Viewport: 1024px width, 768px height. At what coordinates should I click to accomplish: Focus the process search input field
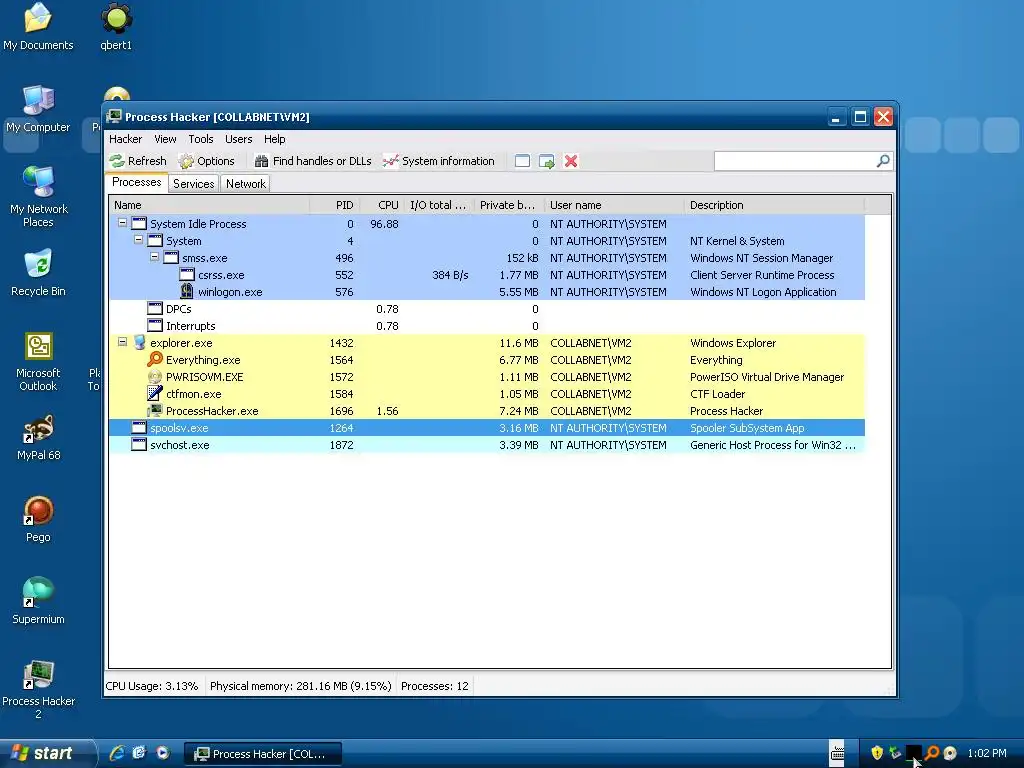click(795, 161)
